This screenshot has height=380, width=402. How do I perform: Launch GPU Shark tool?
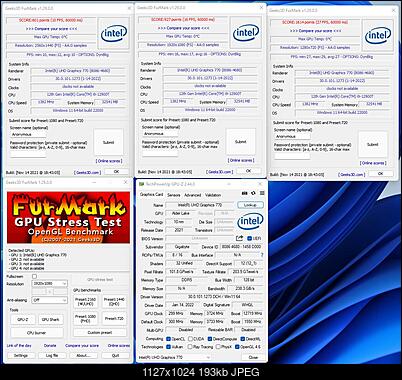point(51,319)
